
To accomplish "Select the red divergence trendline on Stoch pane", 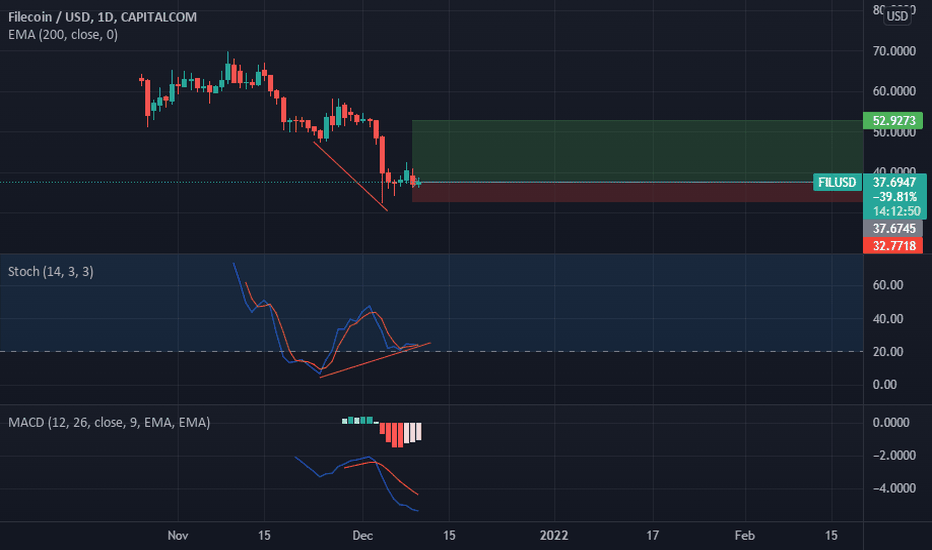I will (x=375, y=360).
